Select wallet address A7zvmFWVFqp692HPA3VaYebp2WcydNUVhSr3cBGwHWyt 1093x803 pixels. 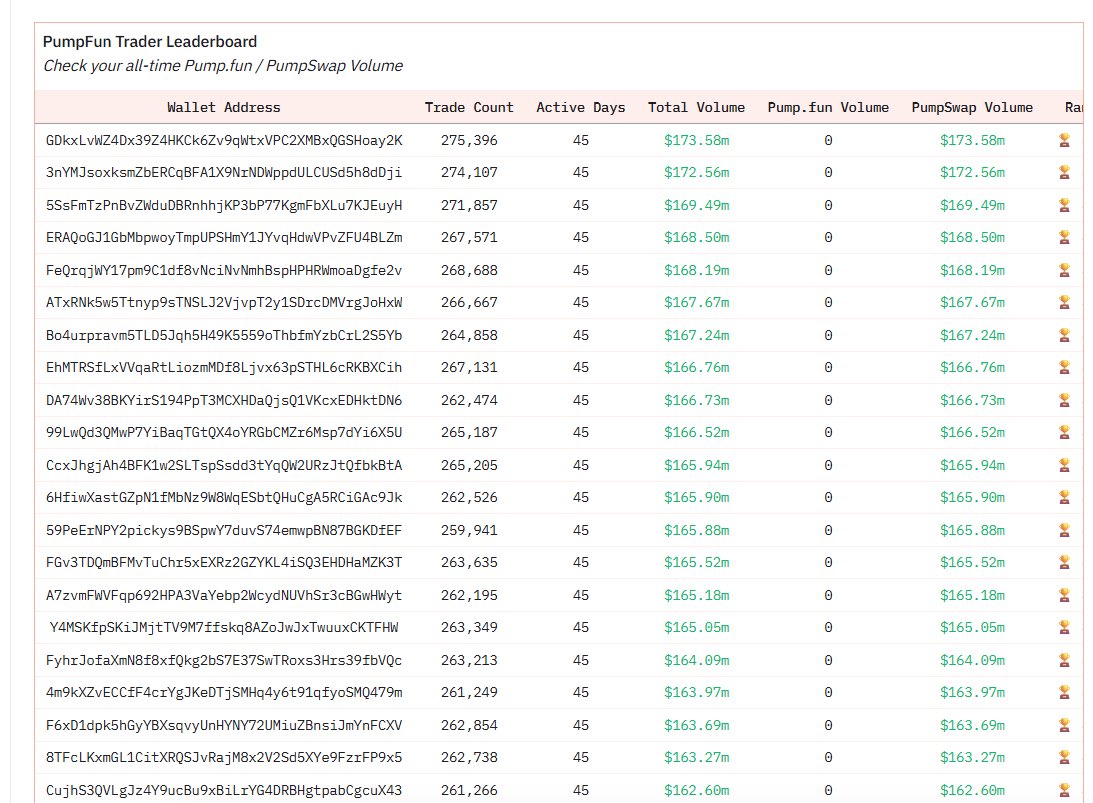pyautogui.click(x=224, y=595)
